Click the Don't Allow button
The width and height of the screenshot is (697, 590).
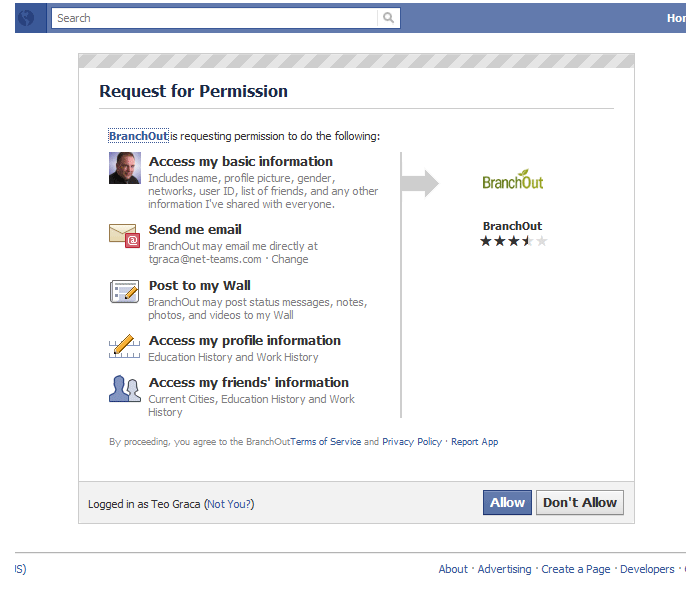click(x=580, y=502)
